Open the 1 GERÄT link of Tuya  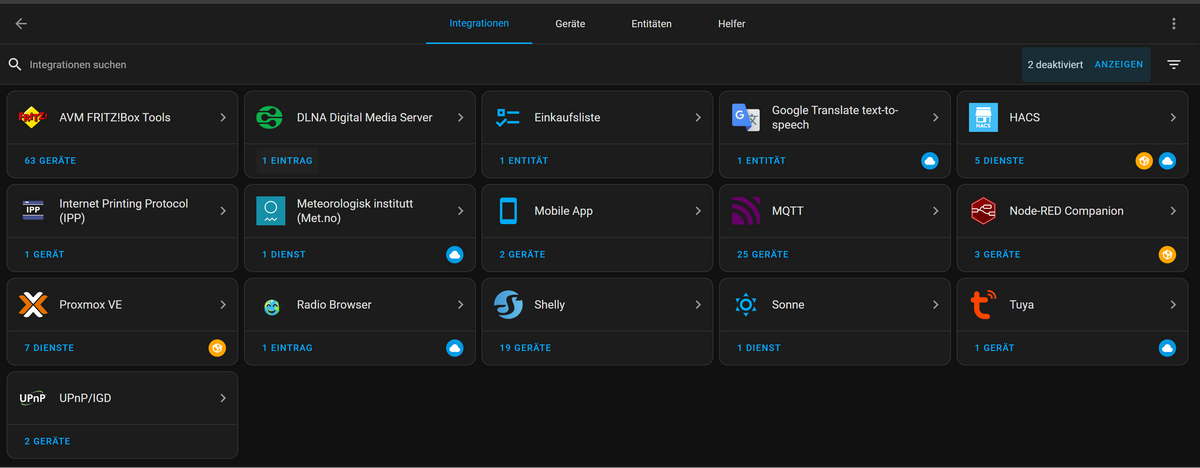(995, 348)
